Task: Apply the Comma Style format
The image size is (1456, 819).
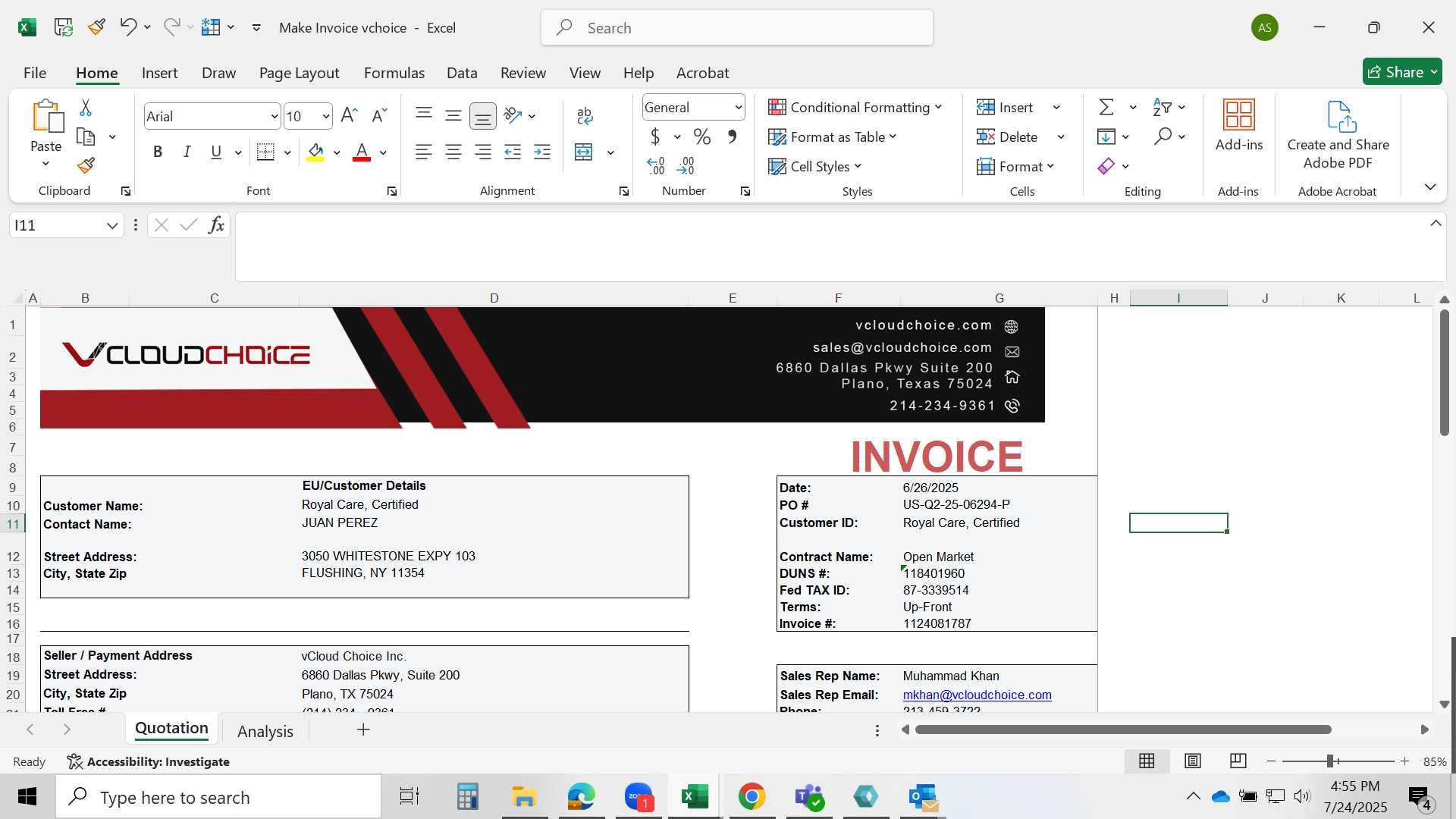Action: tap(732, 136)
